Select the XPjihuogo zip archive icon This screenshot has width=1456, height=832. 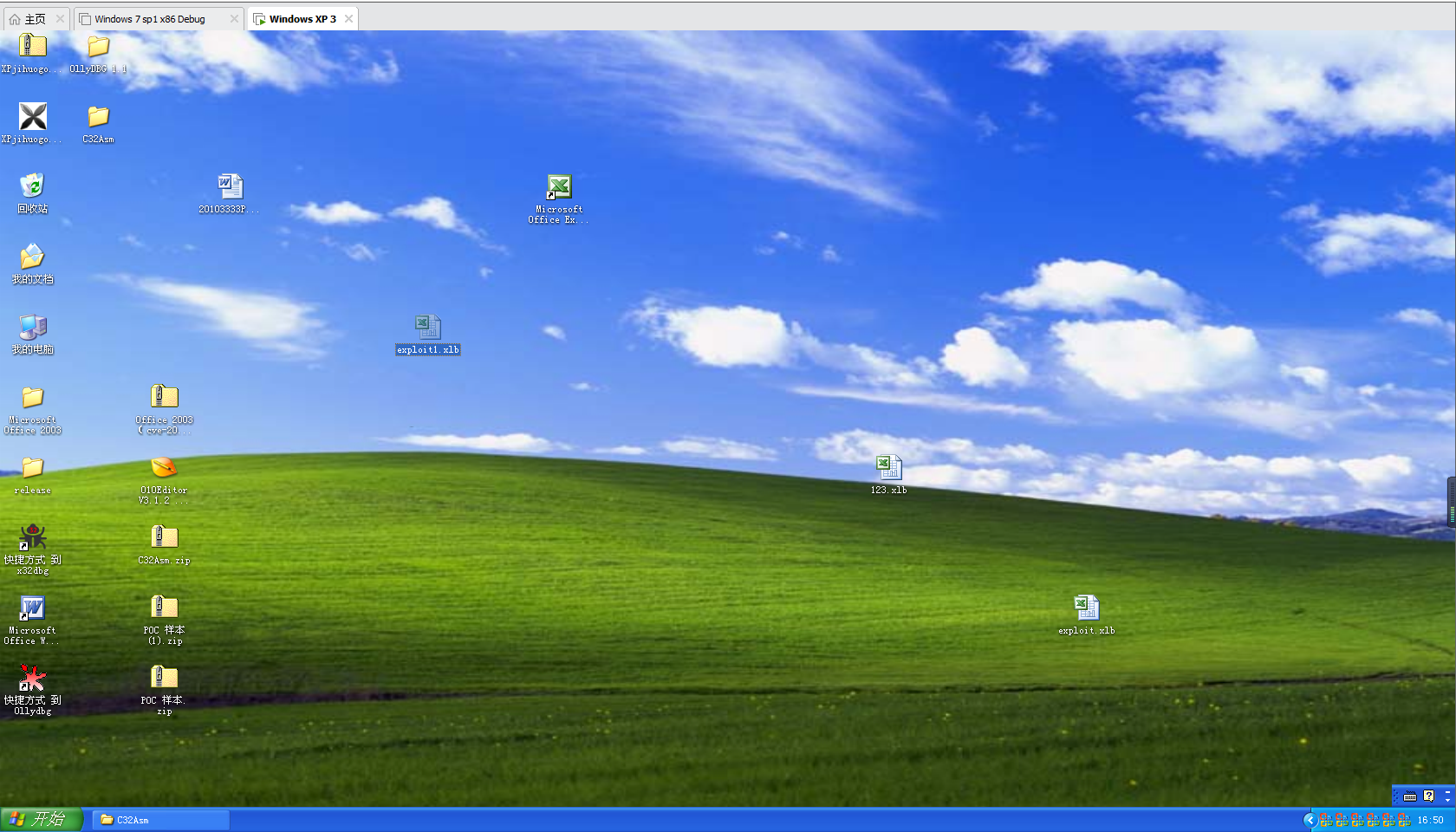[x=32, y=45]
